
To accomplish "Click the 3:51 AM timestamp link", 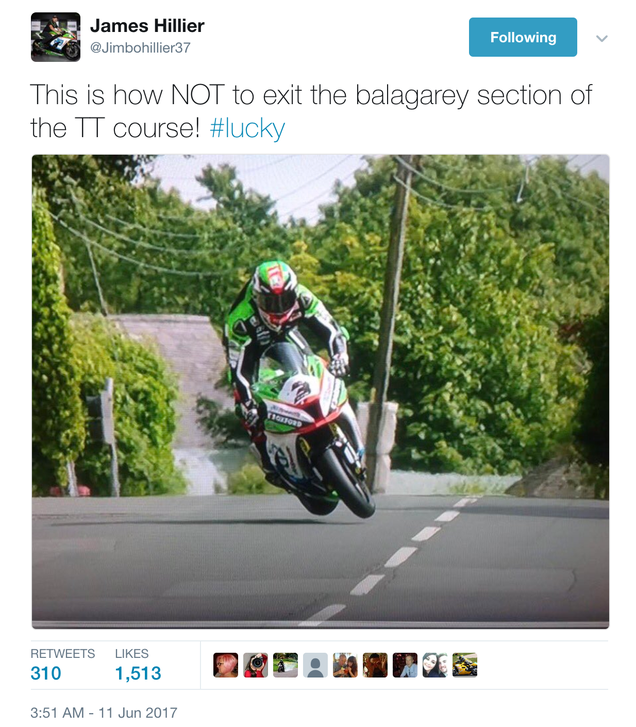I will coord(104,713).
